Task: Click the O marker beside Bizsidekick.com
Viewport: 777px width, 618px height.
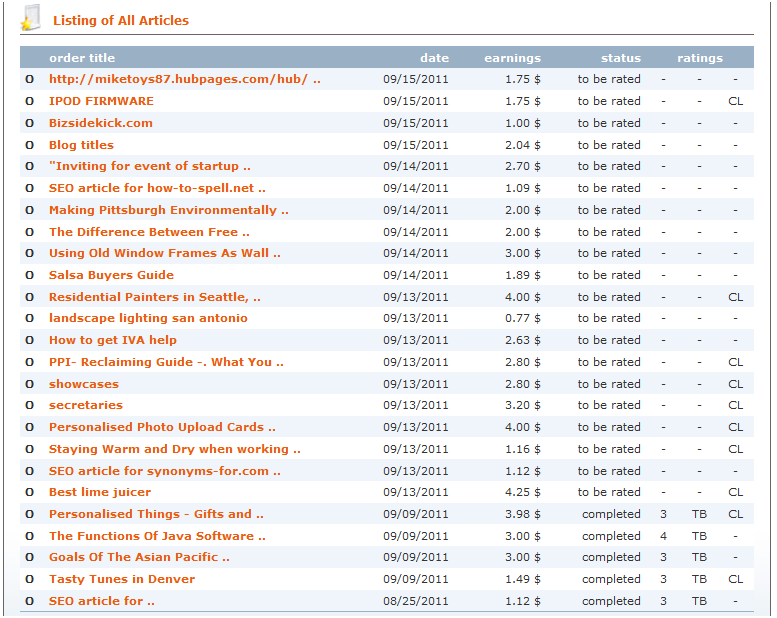Action: (30, 123)
